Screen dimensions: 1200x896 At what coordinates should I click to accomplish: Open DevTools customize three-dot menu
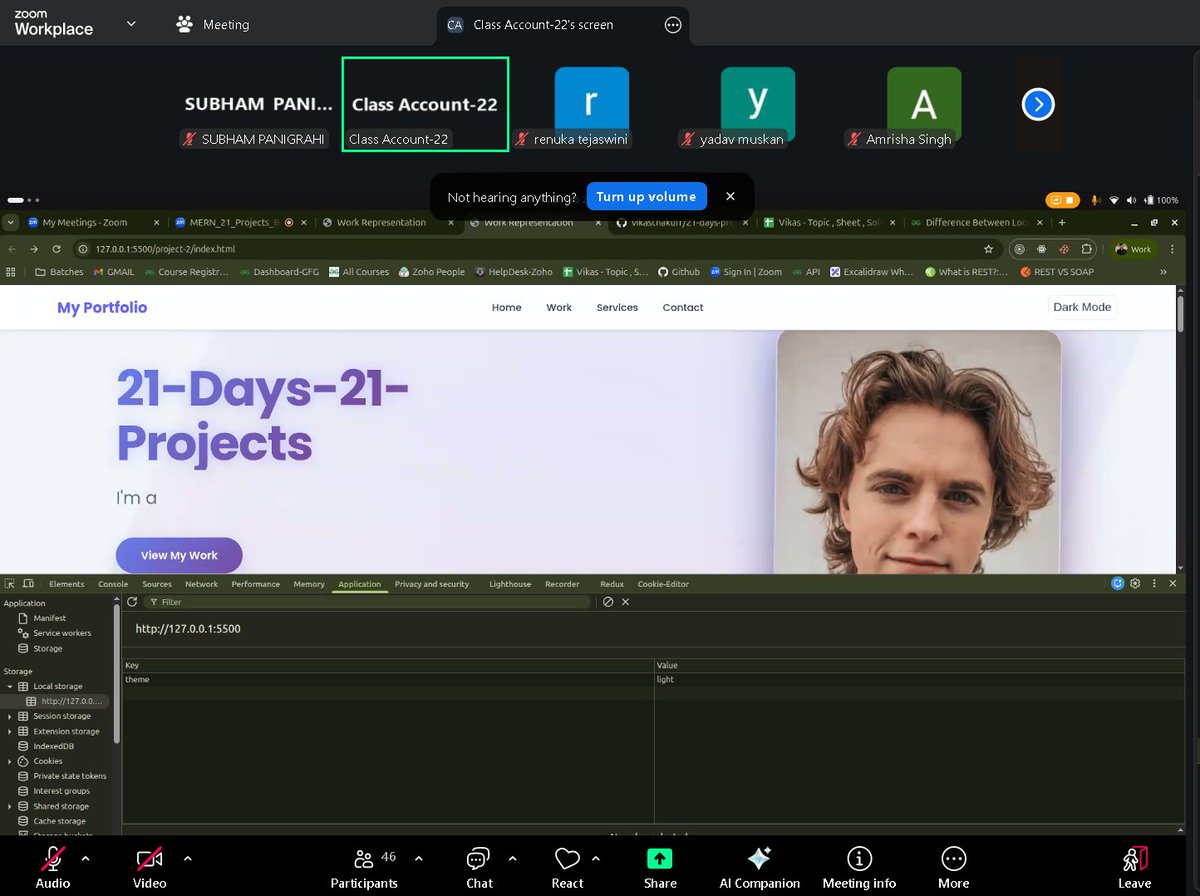pos(1155,584)
